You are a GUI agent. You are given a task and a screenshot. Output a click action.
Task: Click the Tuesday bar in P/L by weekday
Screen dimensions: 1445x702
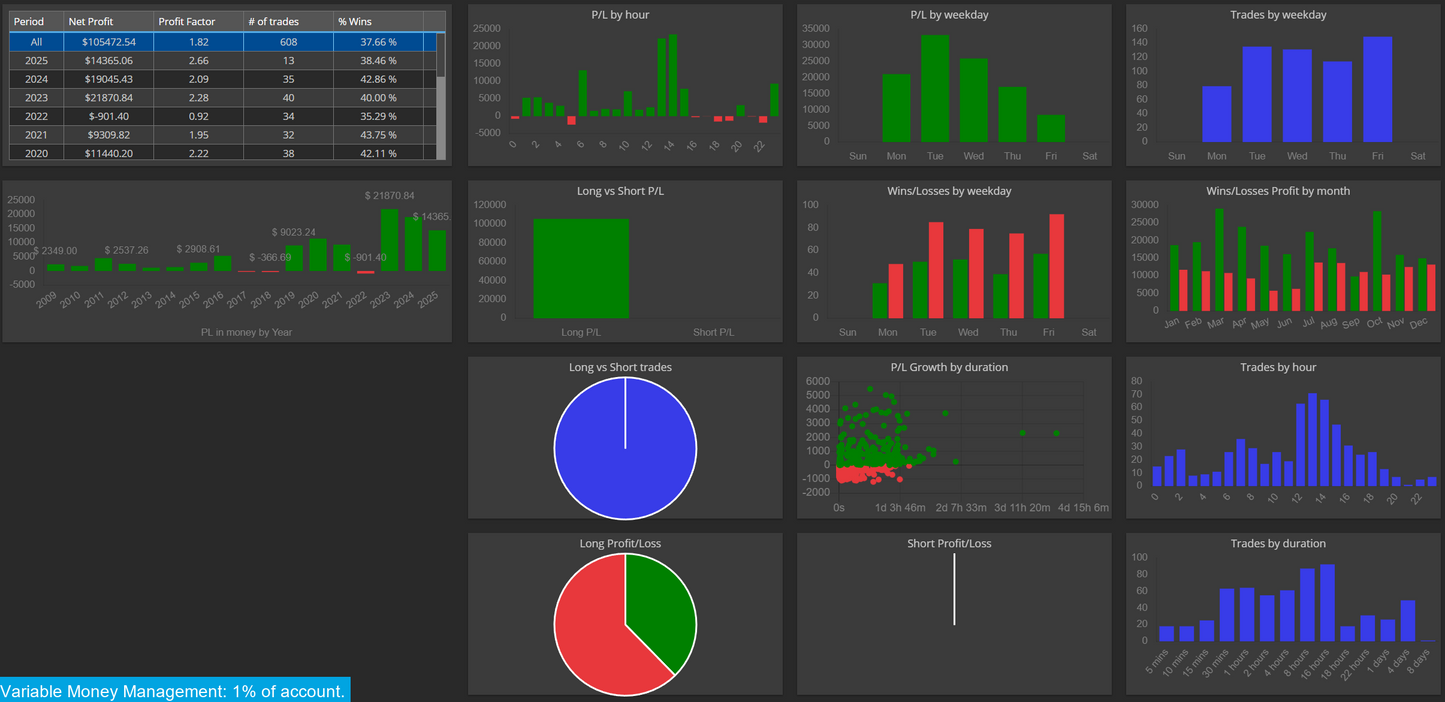point(935,88)
